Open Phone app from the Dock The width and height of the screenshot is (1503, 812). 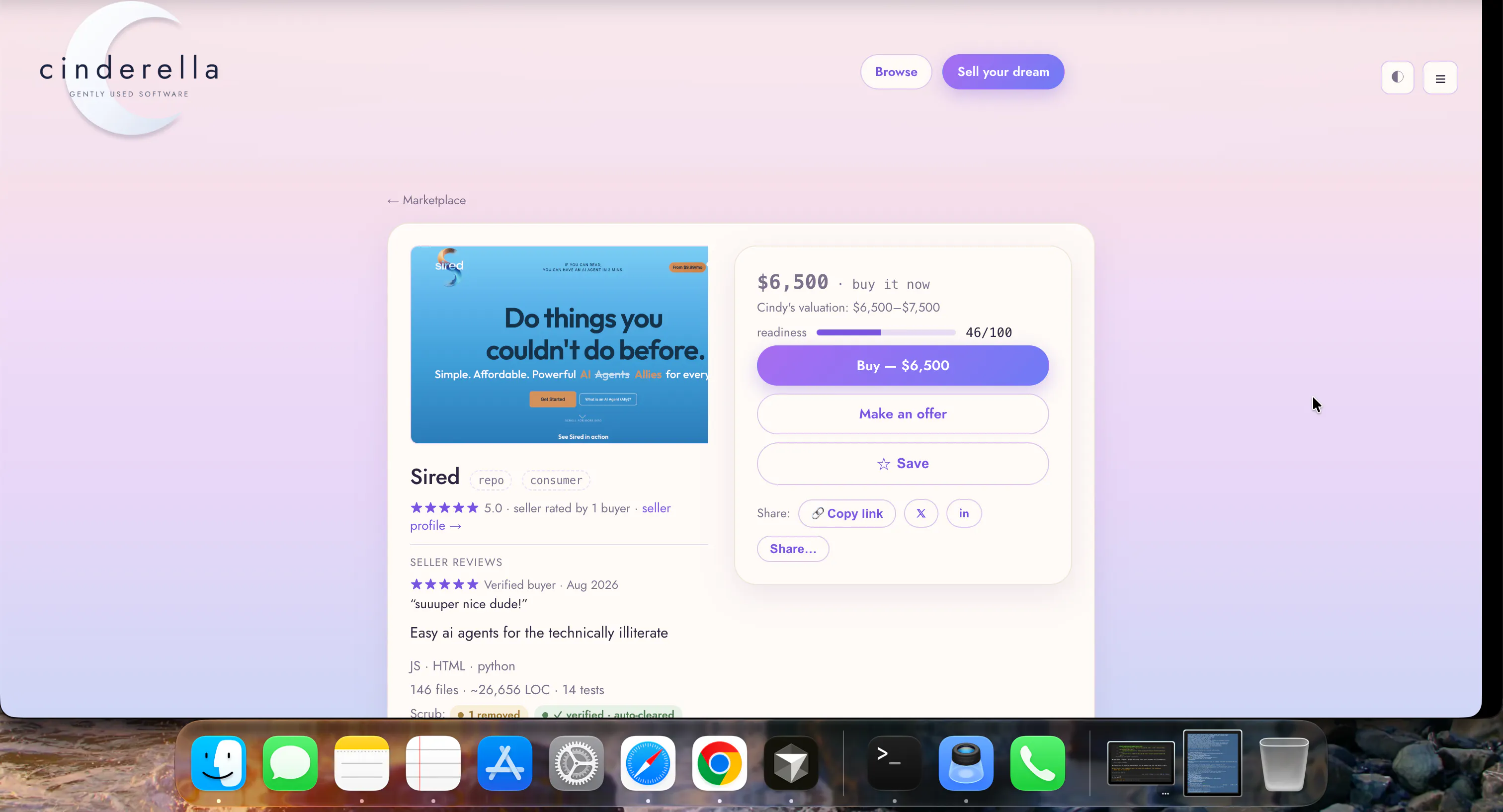(1037, 763)
